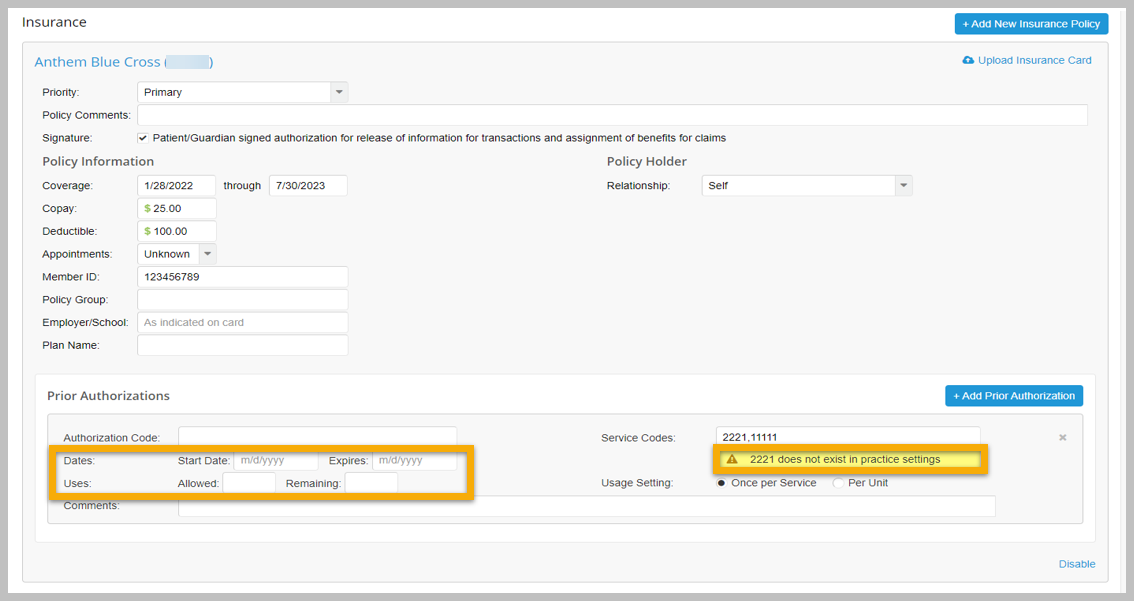
Task: Click the Expires date field
Action: click(x=414, y=461)
